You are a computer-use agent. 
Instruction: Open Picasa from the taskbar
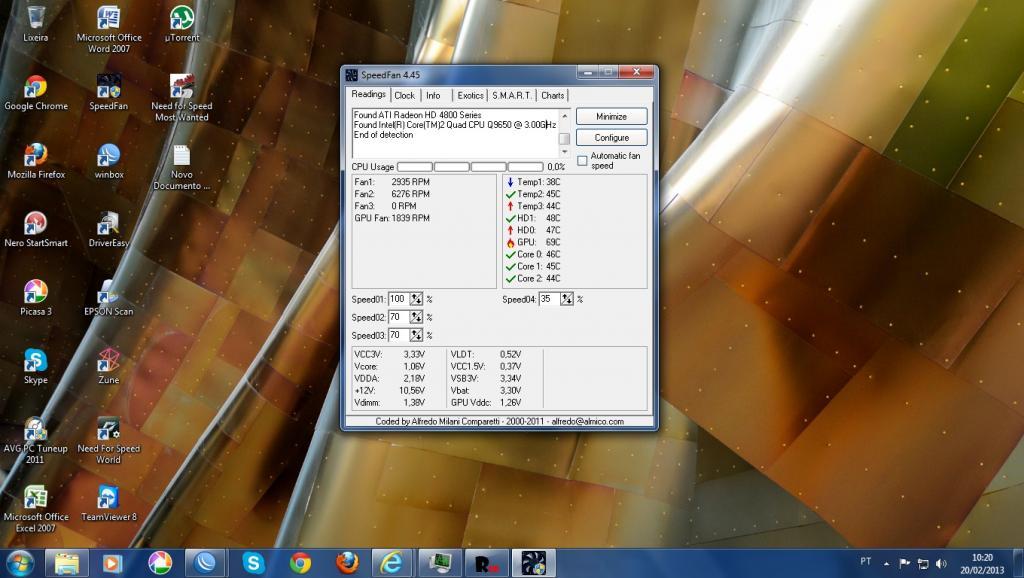point(160,563)
